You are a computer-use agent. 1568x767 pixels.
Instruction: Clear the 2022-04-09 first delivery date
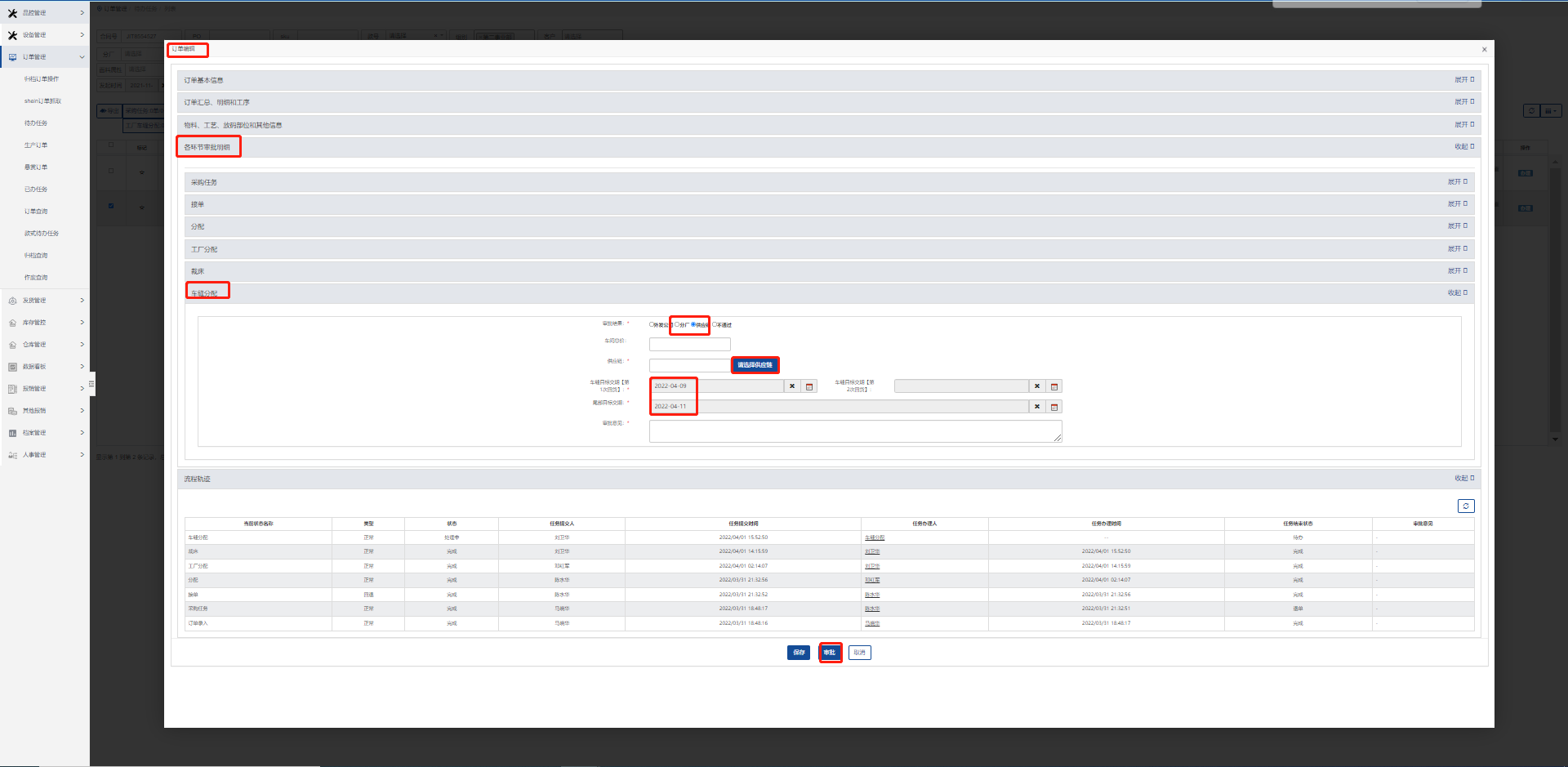point(792,386)
